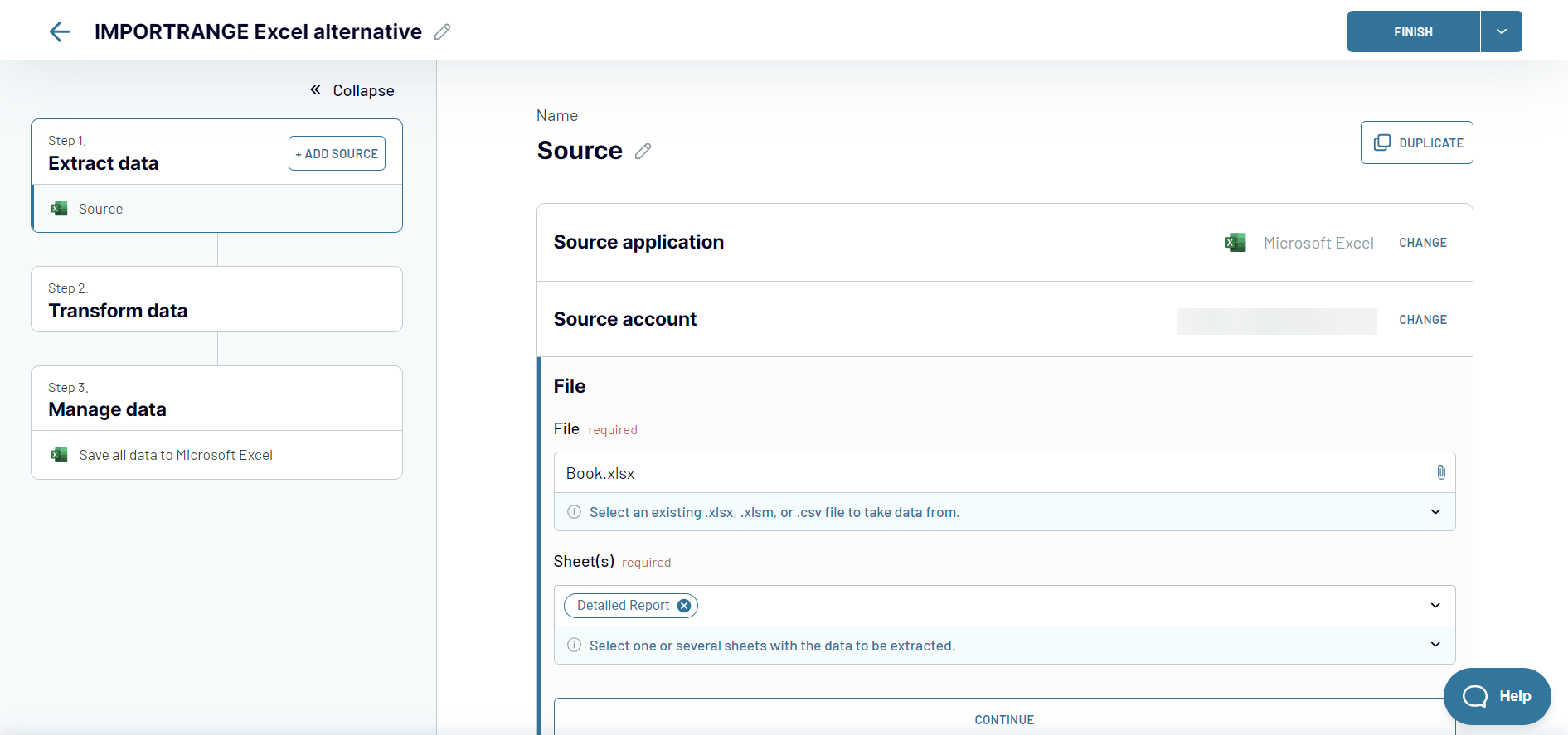1568x735 pixels.
Task: Expand the sheets selection hint
Action: click(1435, 645)
